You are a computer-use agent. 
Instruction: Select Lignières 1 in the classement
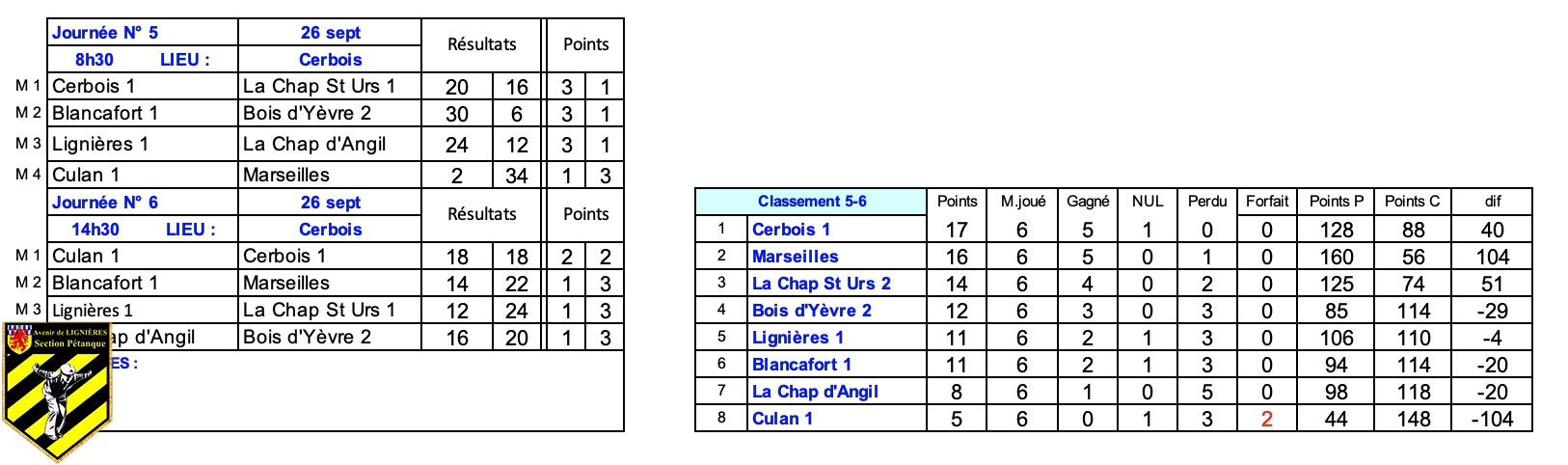798,338
